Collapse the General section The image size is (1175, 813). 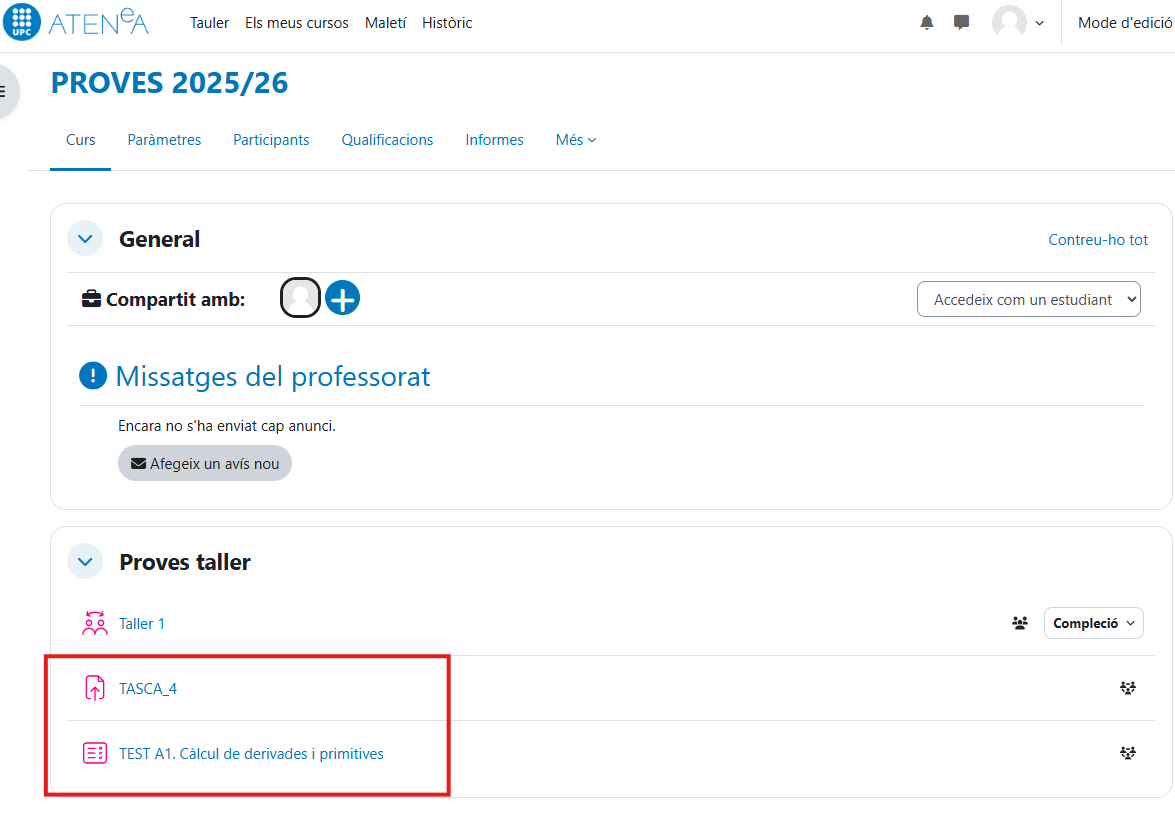click(x=85, y=238)
